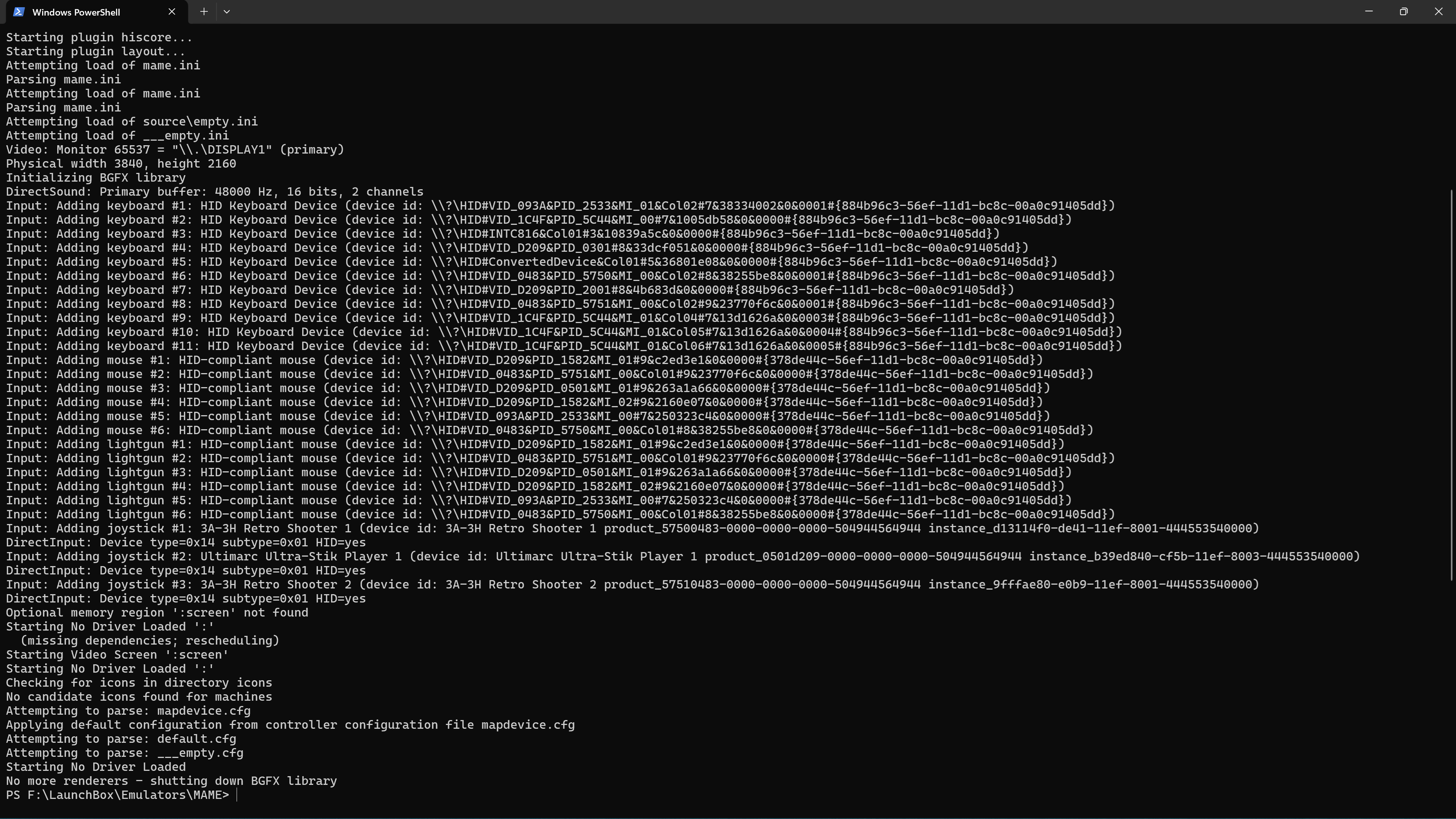Click the 'Adding lightgun #6' line

[561, 515]
